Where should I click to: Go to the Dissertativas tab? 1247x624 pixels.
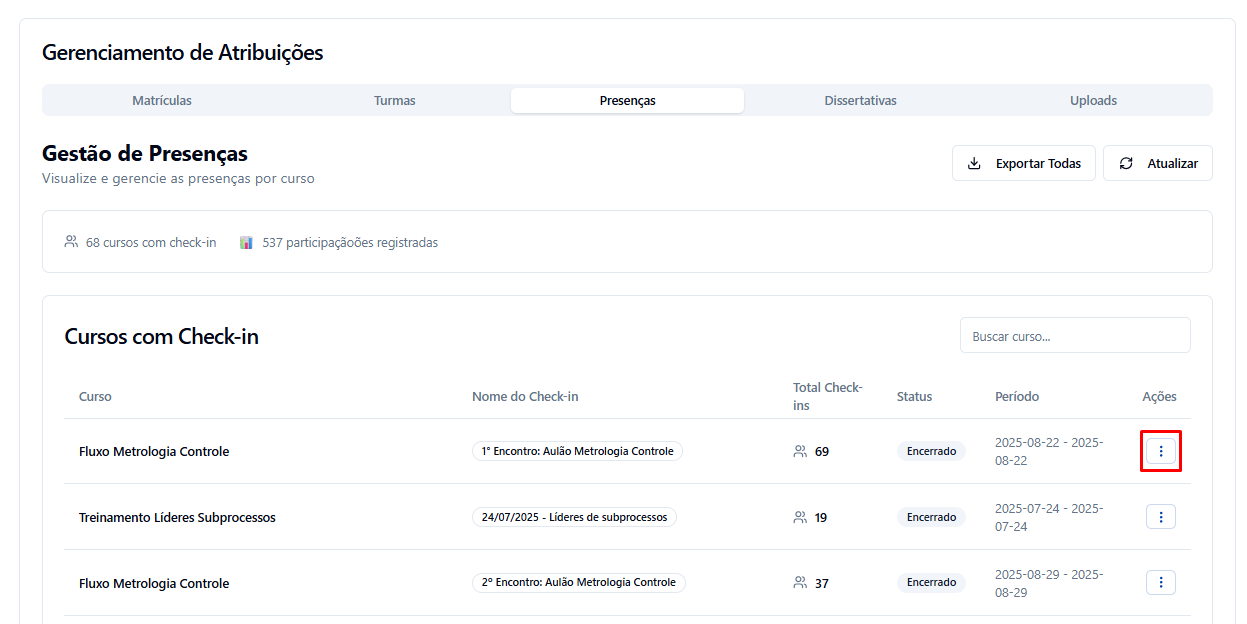pos(860,101)
